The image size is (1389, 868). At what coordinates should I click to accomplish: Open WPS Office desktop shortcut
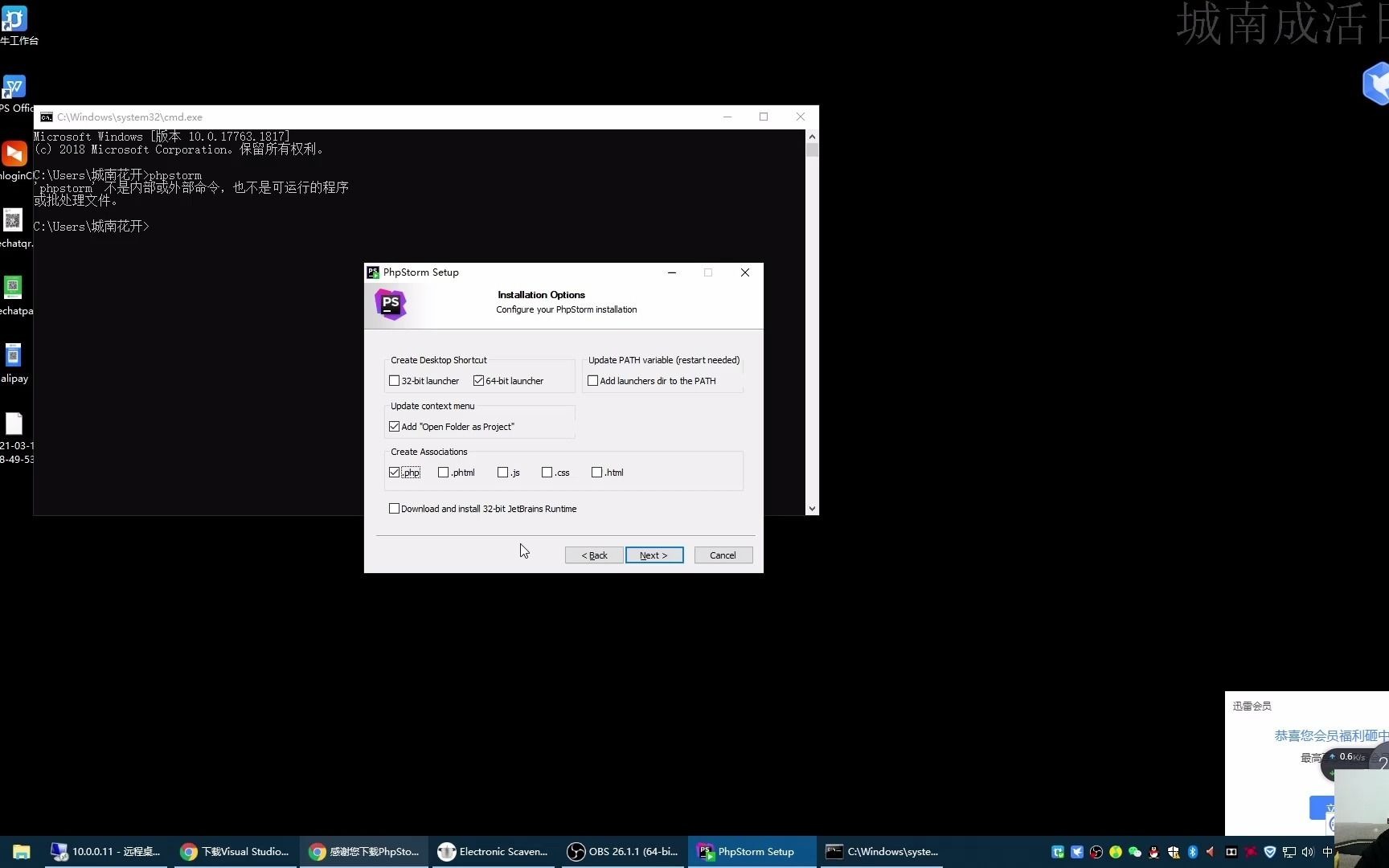[x=14, y=92]
